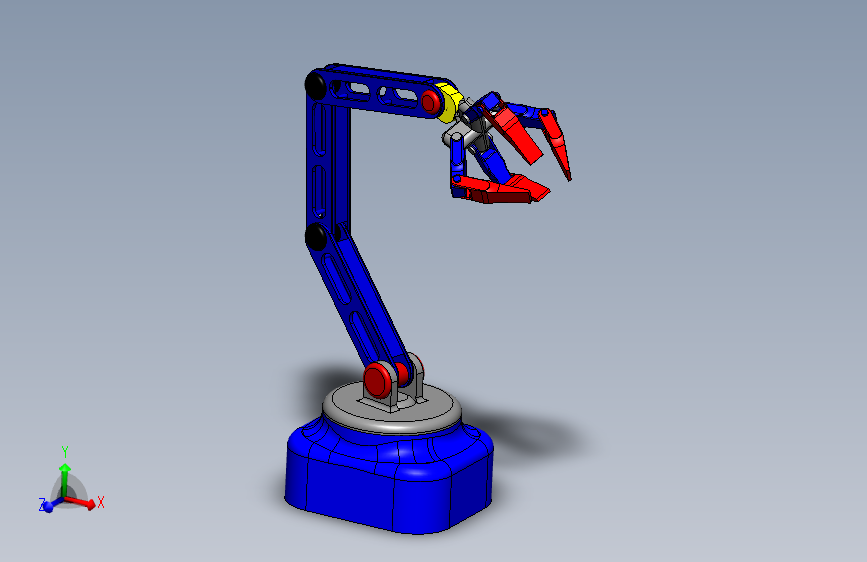Select the black cap at the top corner joint
Image resolution: width=867 pixels, height=562 pixels.
tap(316, 85)
